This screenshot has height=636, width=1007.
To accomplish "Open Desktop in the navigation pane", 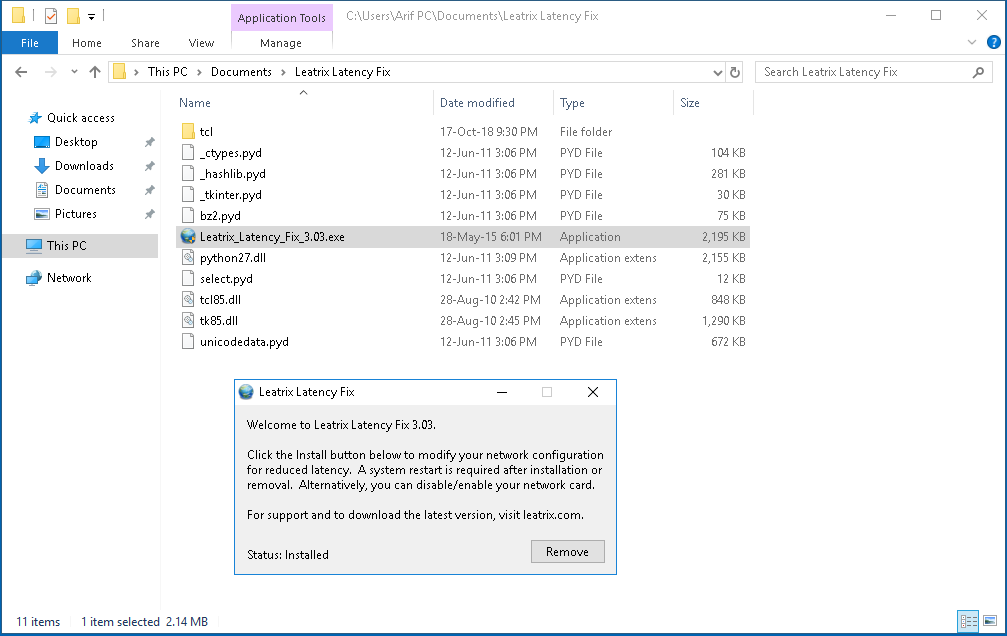I will (x=76, y=142).
